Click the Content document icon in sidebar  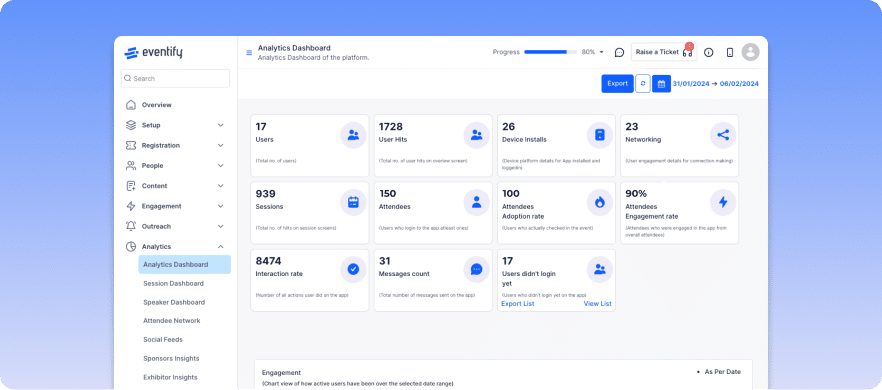coord(130,186)
